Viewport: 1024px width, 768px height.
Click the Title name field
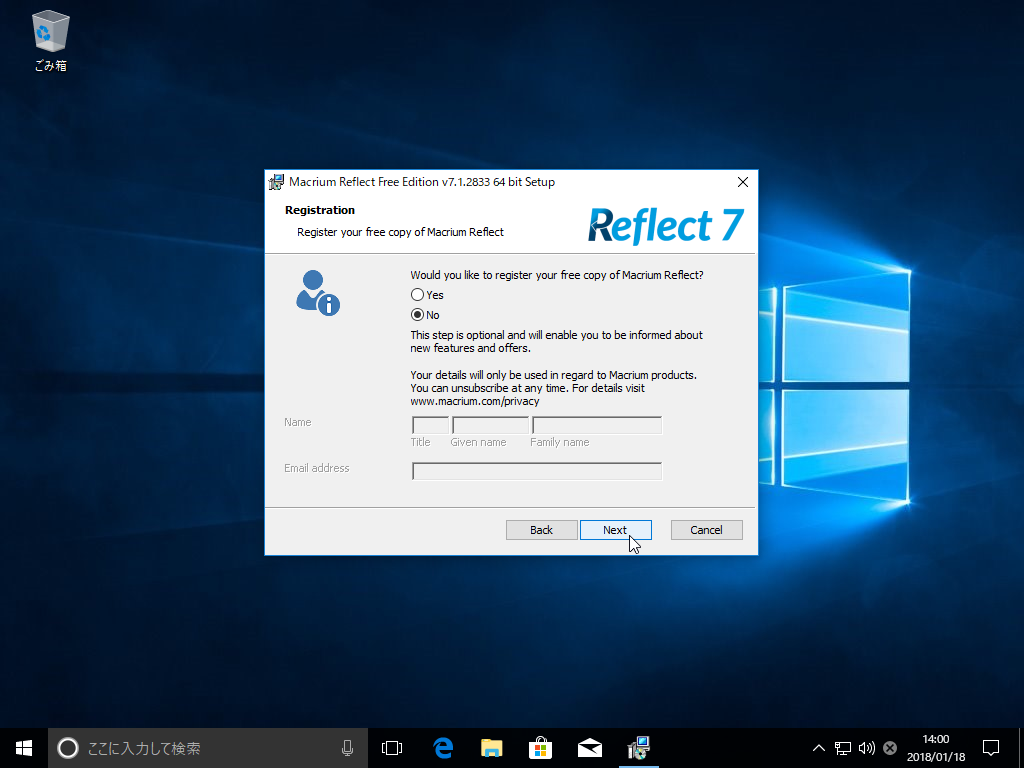pos(430,424)
